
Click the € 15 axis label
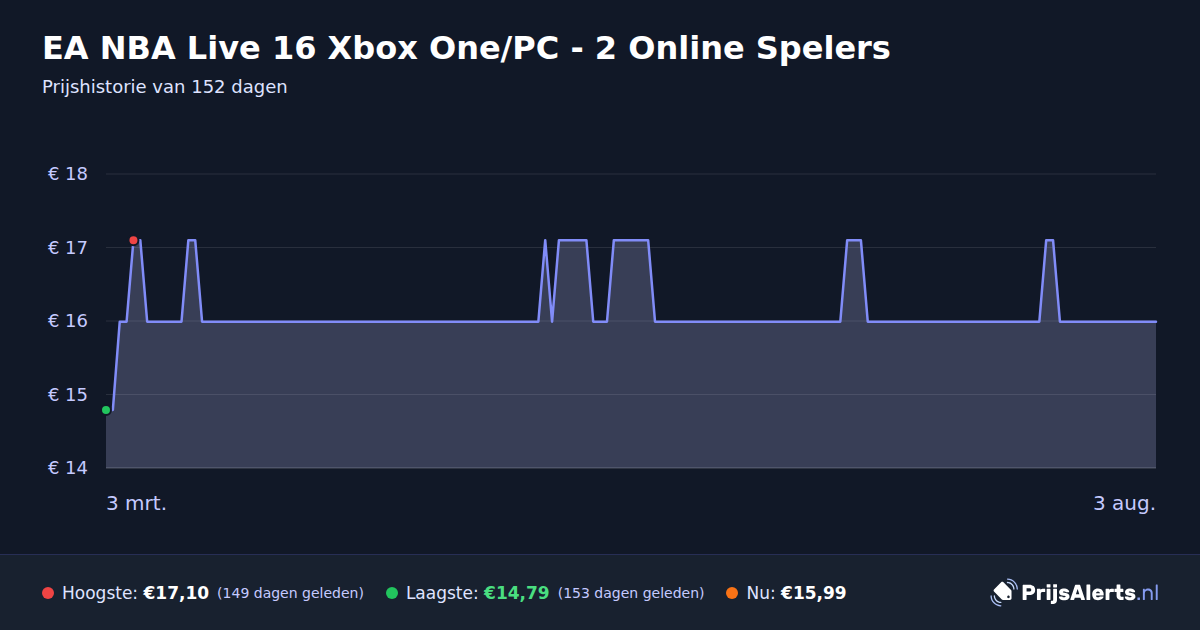tap(68, 394)
